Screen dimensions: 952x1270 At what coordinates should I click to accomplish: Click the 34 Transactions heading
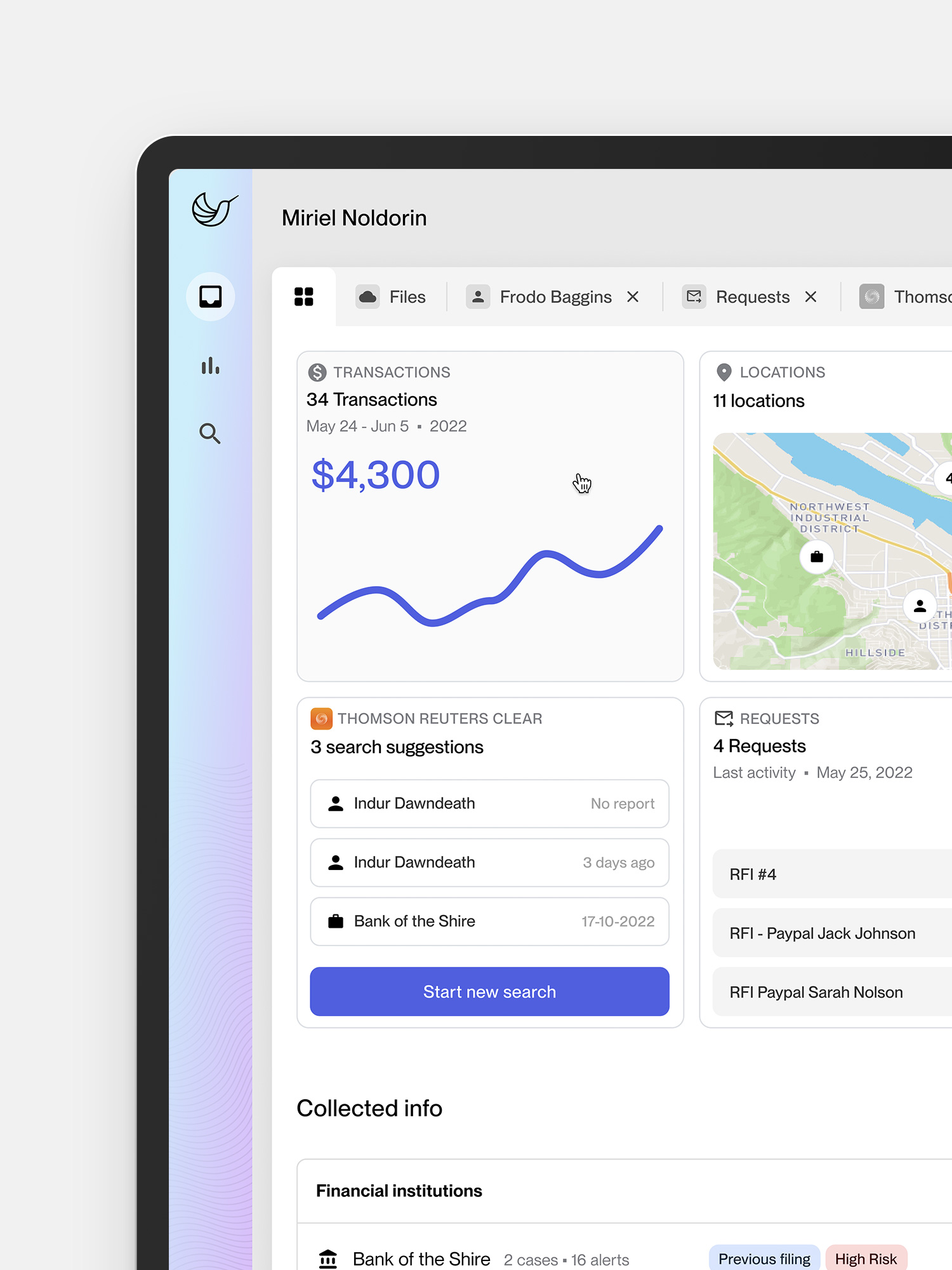pyautogui.click(x=372, y=399)
